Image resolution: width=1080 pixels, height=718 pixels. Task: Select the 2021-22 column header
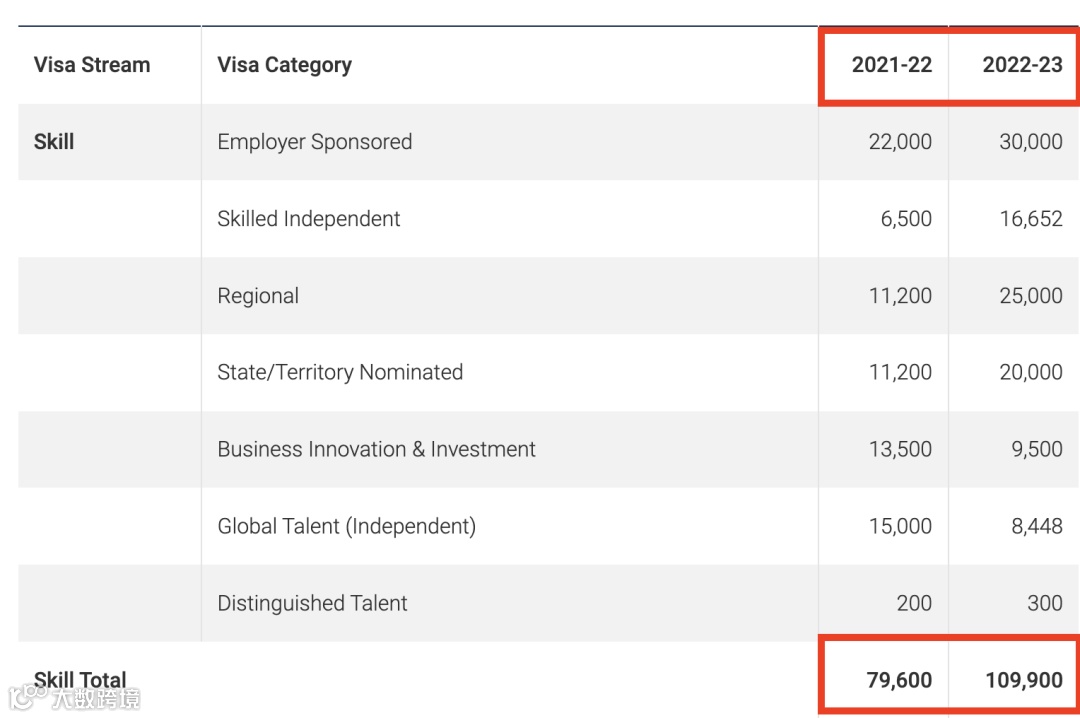tap(891, 65)
